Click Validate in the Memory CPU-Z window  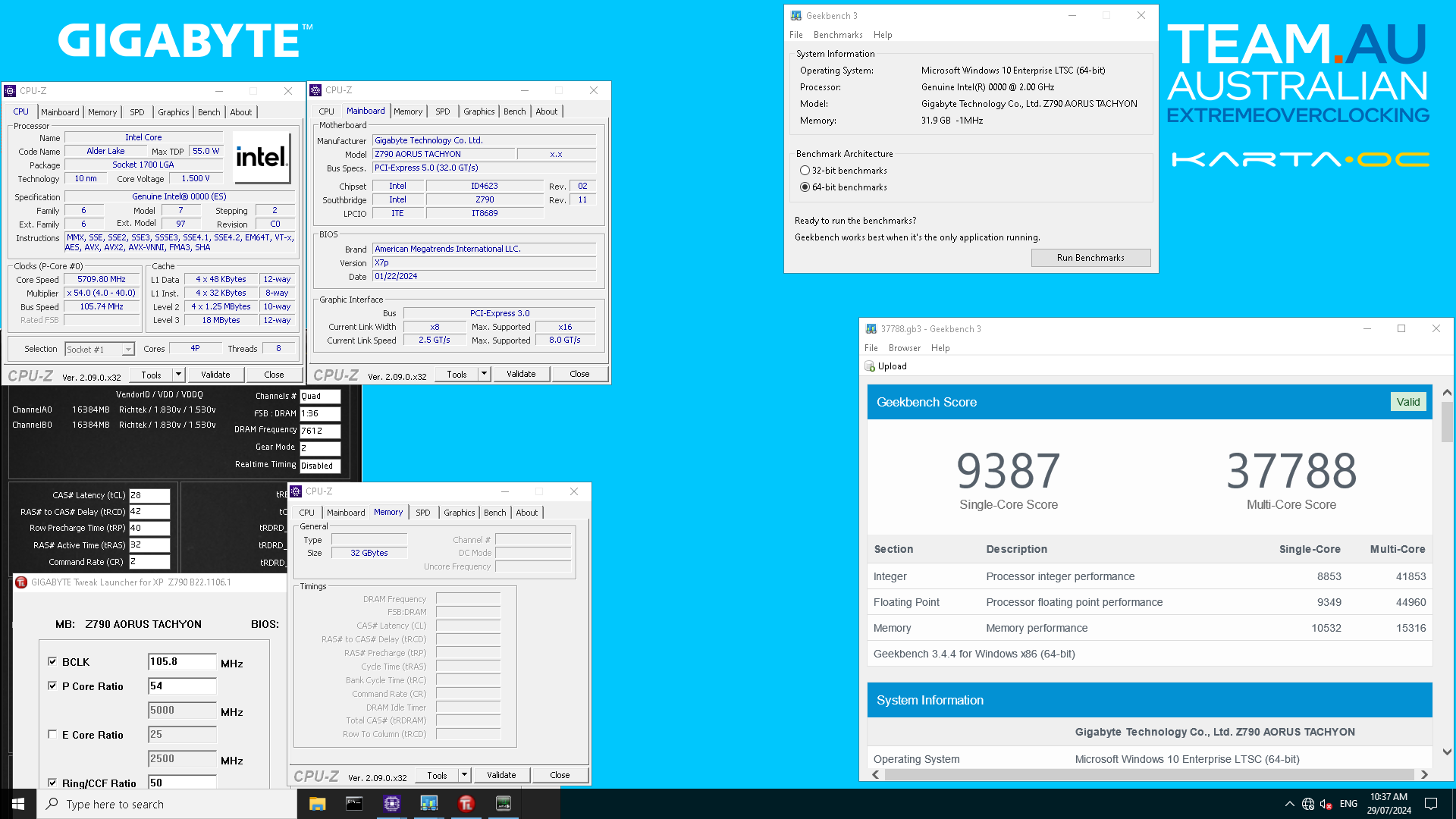pyautogui.click(x=501, y=775)
